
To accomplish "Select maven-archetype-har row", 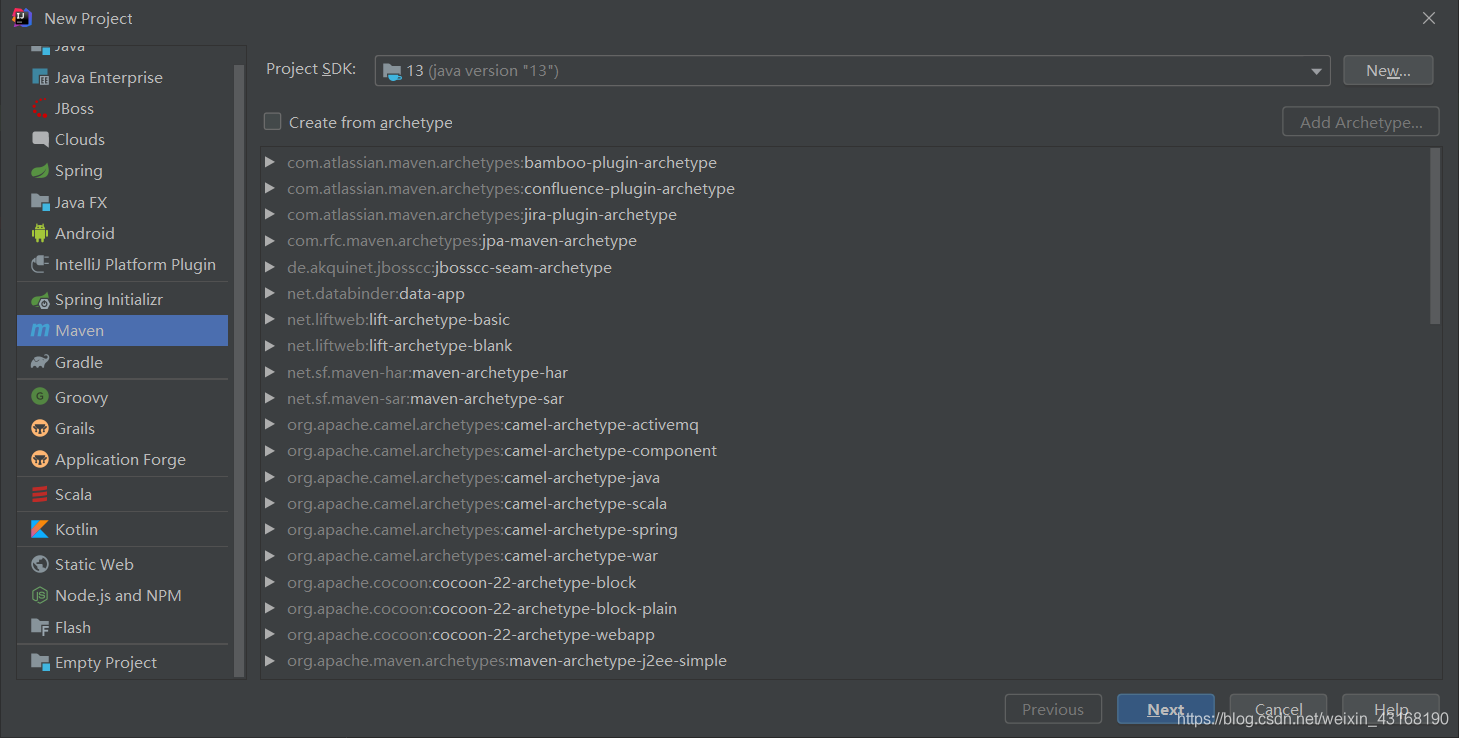I will pos(845,372).
